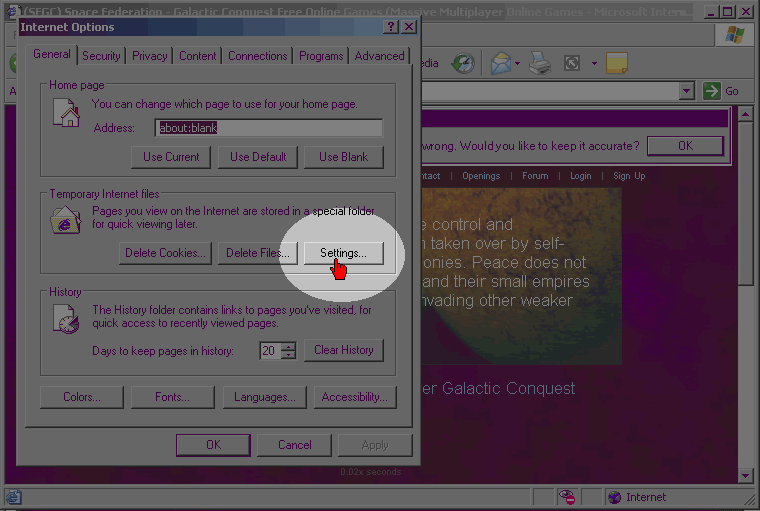Open the Colors settings button
The height and width of the screenshot is (511, 760).
pyautogui.click(x=81, y=397)
